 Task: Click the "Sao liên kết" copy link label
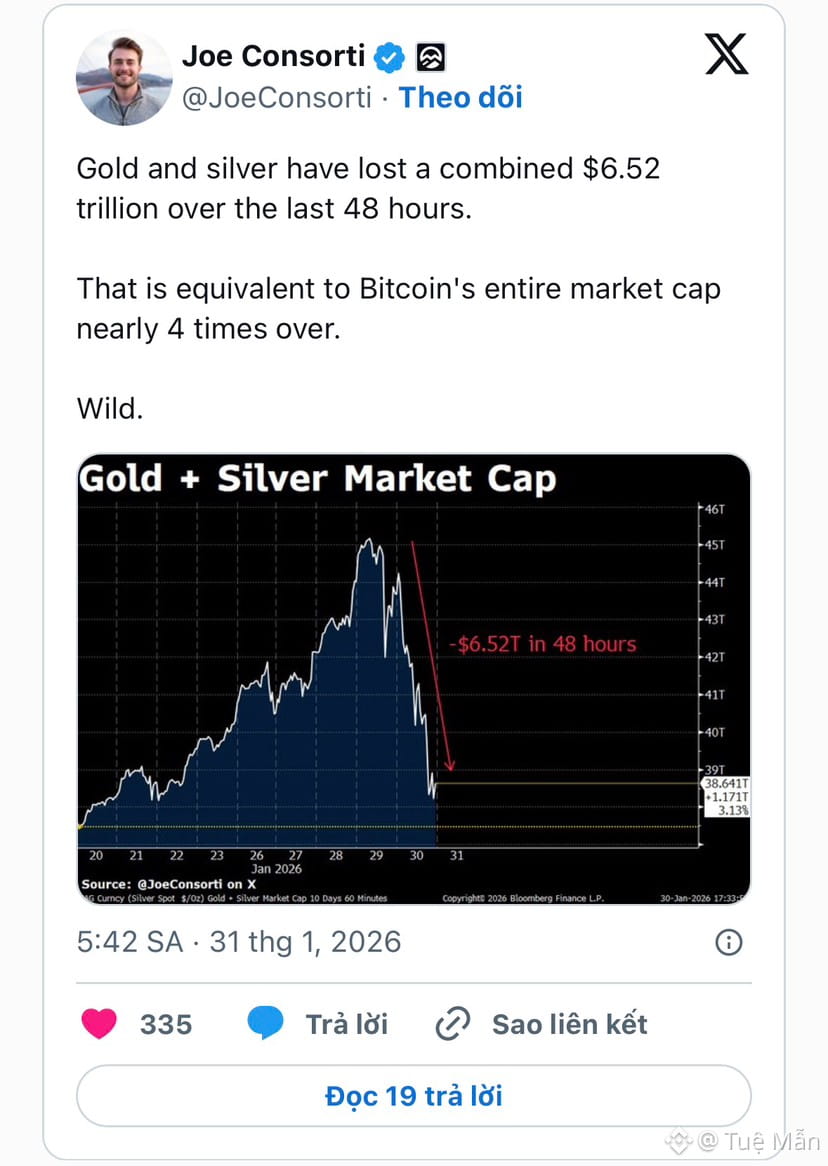click(x=569, y=1024)
